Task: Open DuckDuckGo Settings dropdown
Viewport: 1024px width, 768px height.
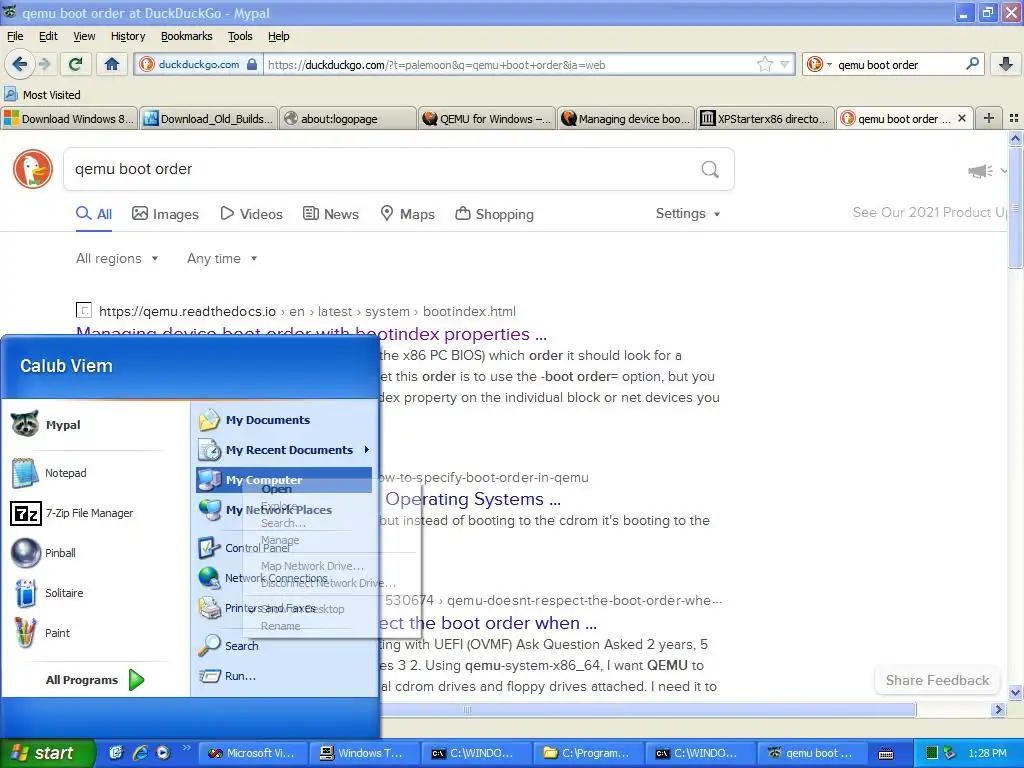Action: click(688, 214)
